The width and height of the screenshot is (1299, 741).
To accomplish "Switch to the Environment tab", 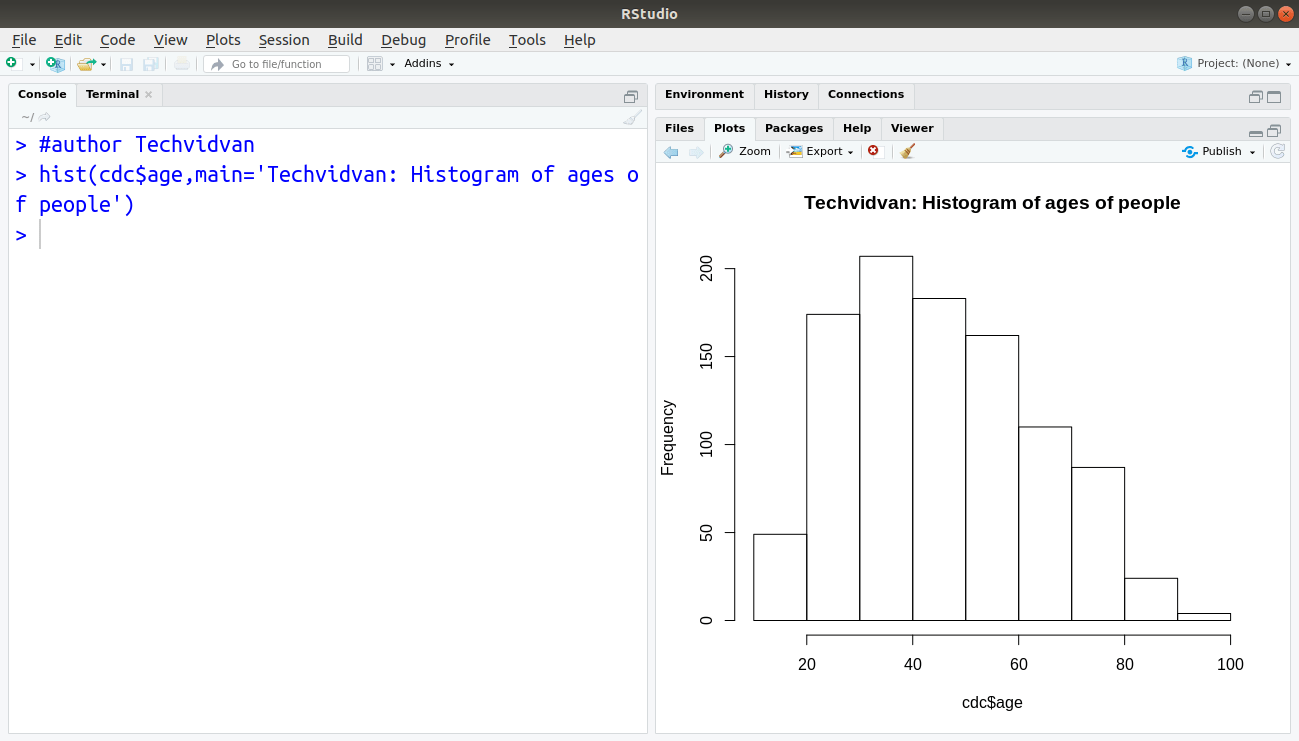I will (x=704, y=94).
